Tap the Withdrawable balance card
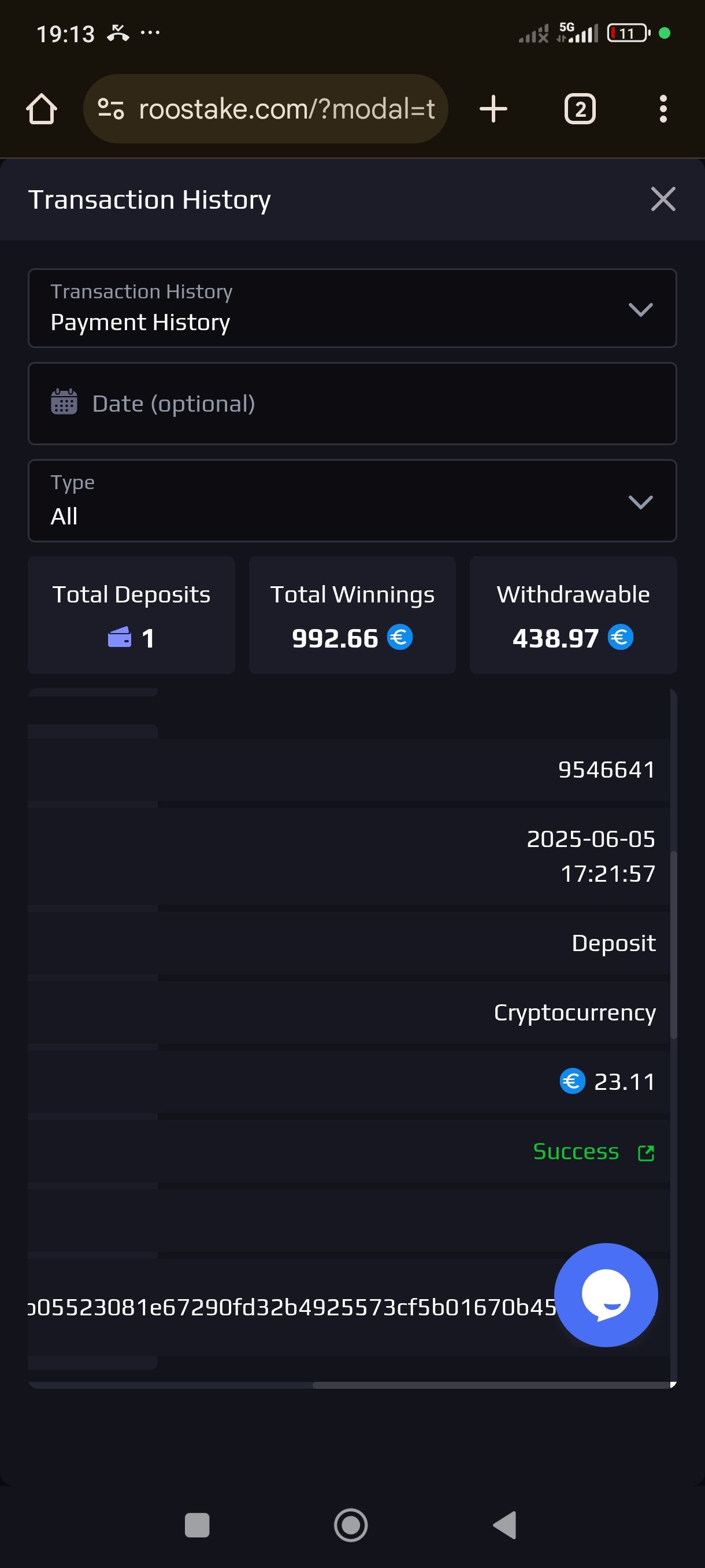The height and width of the screenshot is (1568, 705). (573, 615)
